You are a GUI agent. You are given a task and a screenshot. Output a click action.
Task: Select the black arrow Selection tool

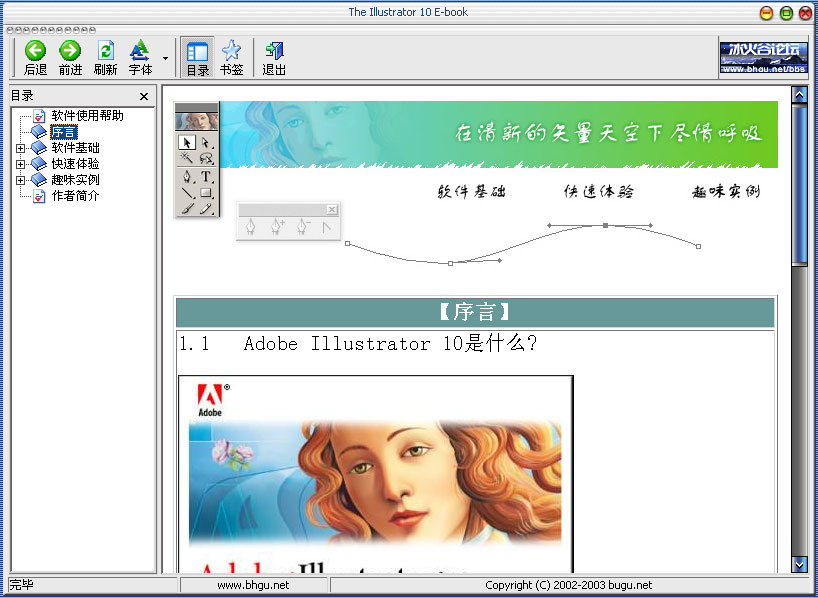click(187, 142)
